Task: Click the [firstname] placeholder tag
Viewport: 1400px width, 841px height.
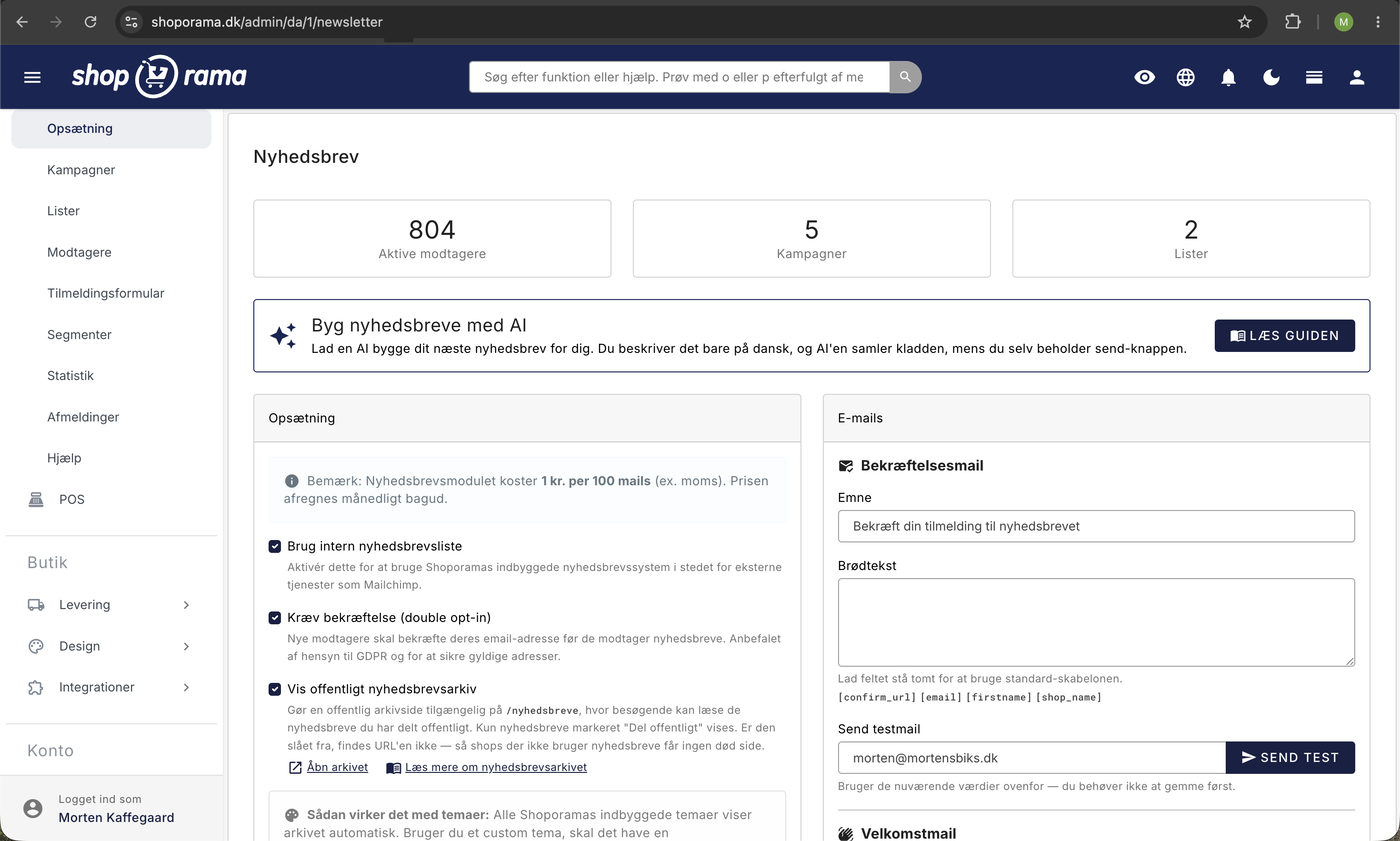Action: tap(998, 697)
